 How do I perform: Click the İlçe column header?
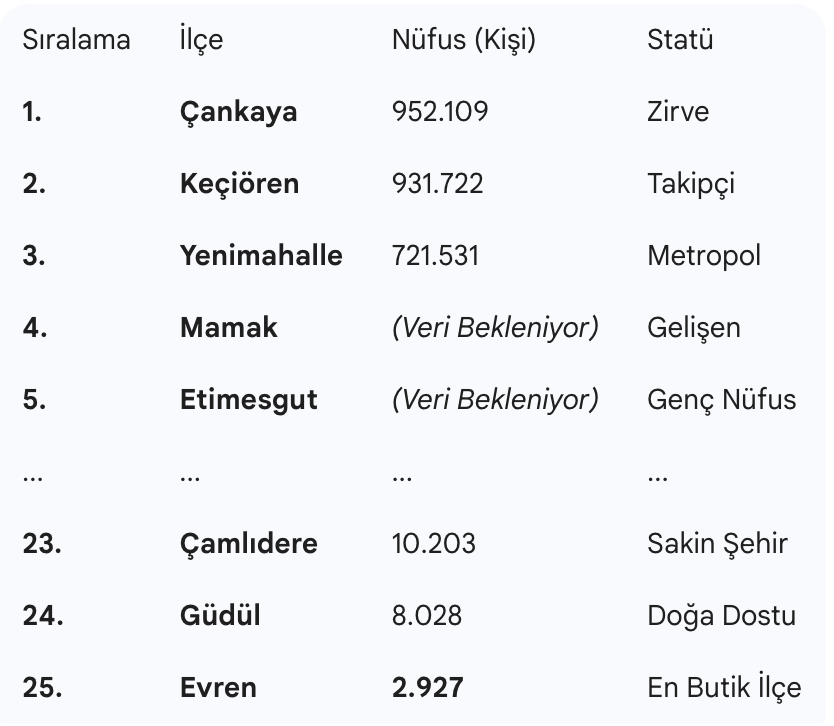(x=201, y=40)
